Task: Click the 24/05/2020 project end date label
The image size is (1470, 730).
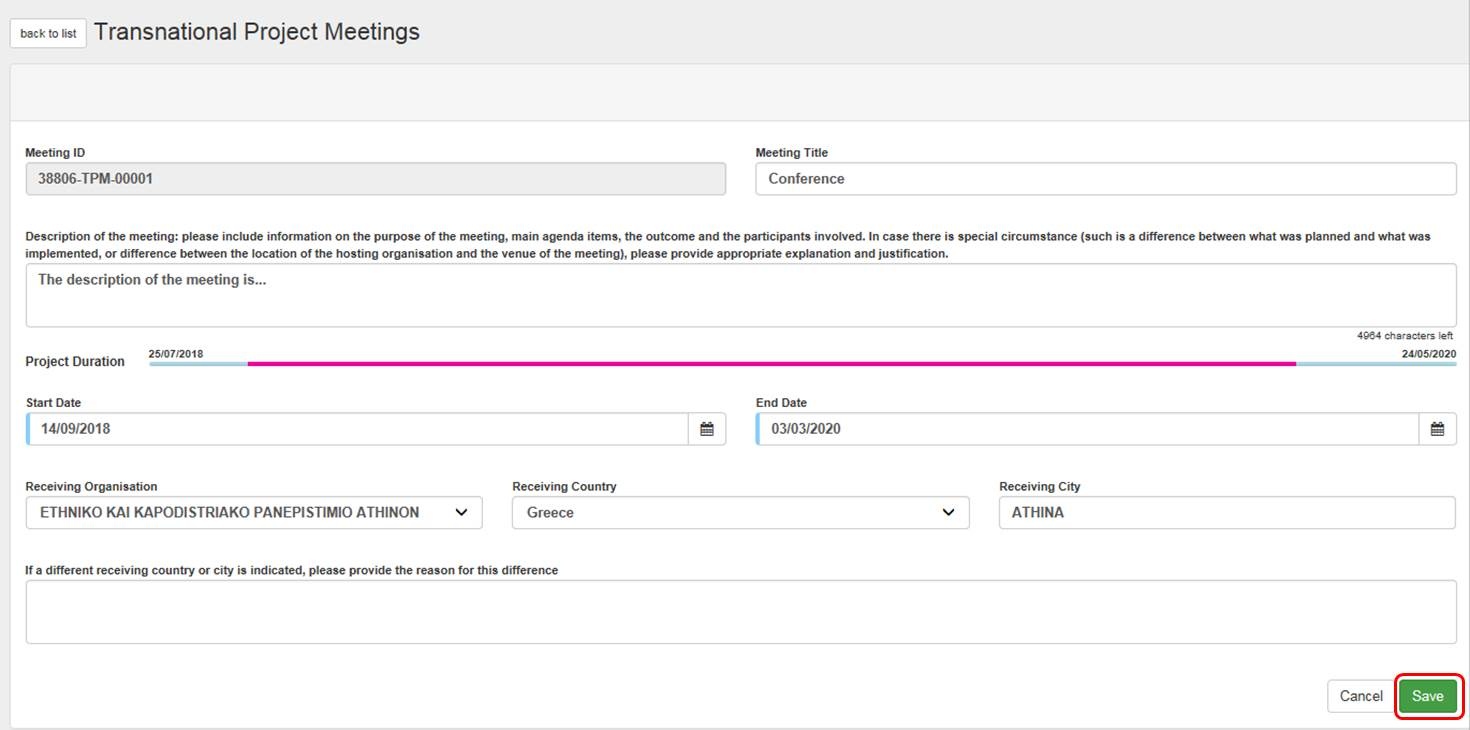Action: pos(1428,354)
